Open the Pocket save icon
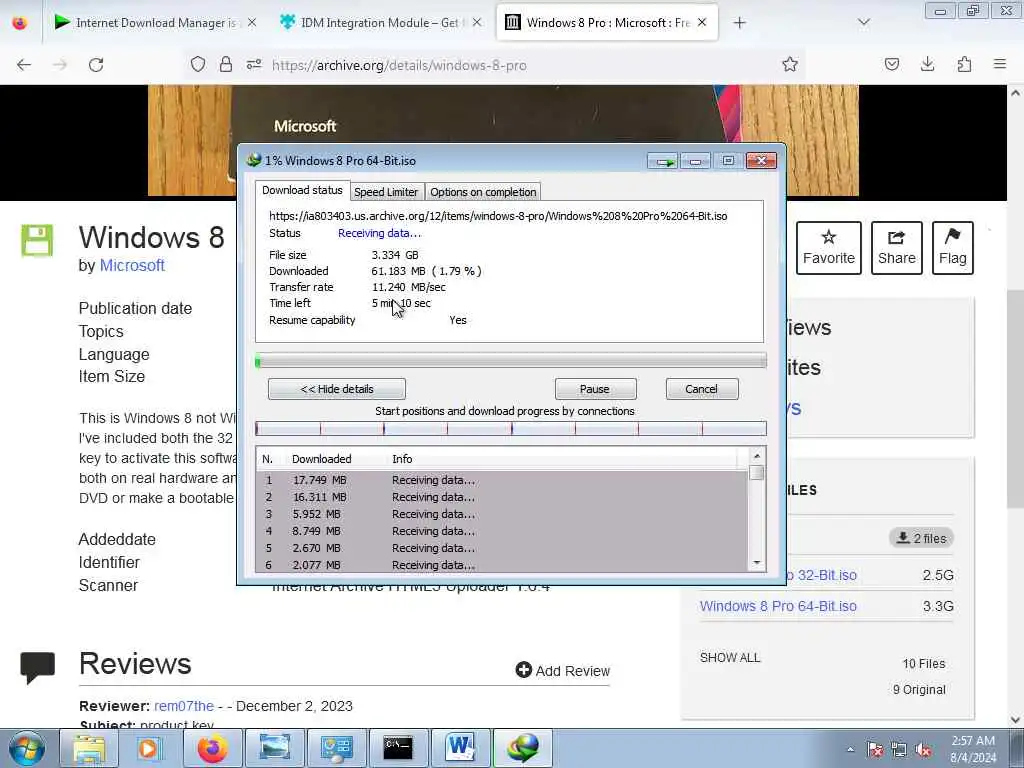Image resolution: width=1024 pixels, height=768 pixels. pos(891,64)
